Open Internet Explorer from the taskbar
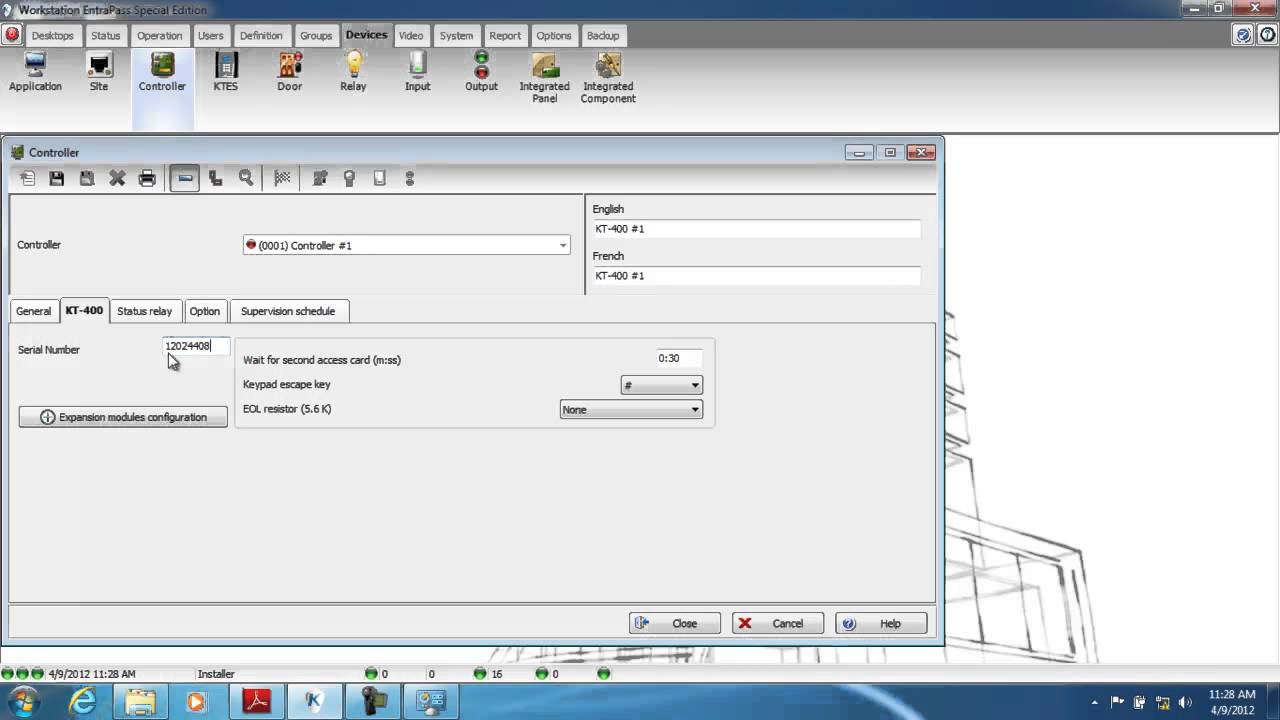 coord(82,701)
